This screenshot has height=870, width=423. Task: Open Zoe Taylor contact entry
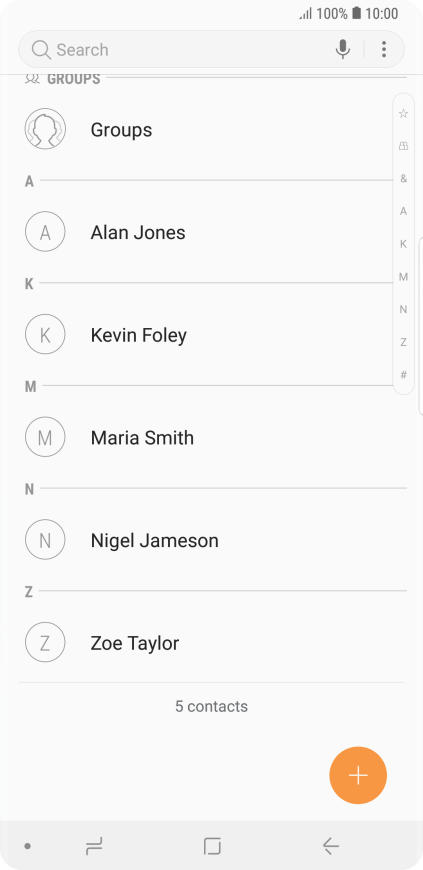212,643
